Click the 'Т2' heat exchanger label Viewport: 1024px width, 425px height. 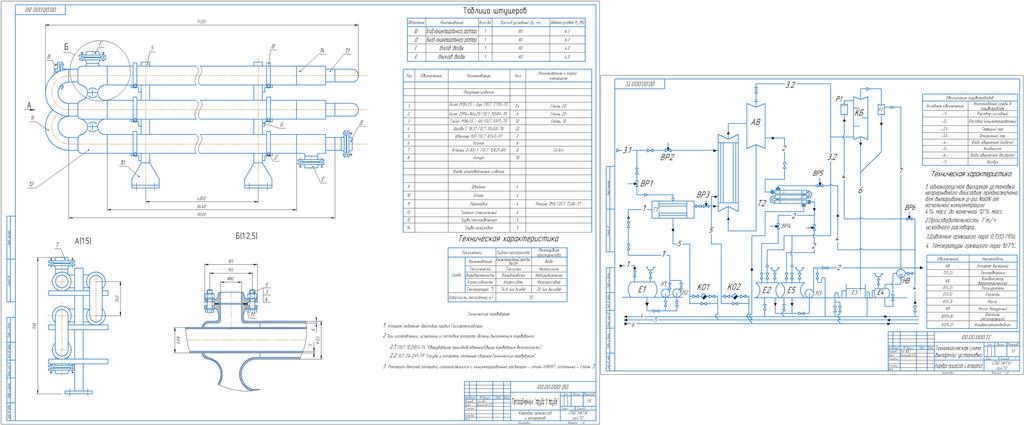click(761, 203)
